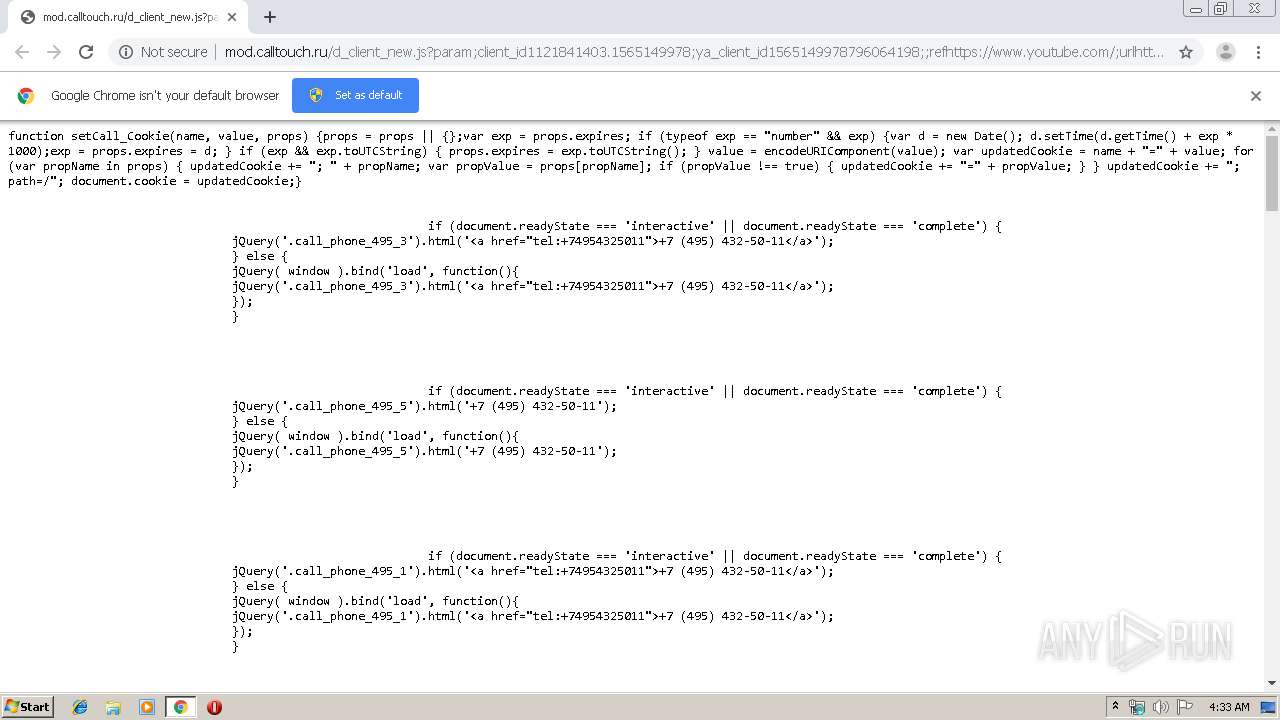
Task: Click "Google Chrome isn't your default browser" text
Action: 165,96
